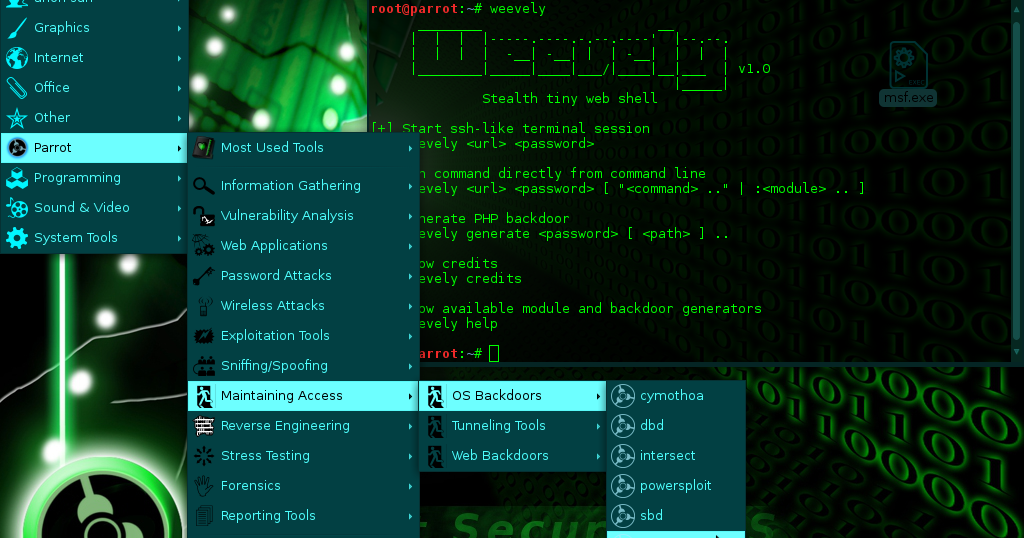Open the Sniffing/Spoofing menu entry
Viewport: 1024px width, 538px height.
point(303,366)
